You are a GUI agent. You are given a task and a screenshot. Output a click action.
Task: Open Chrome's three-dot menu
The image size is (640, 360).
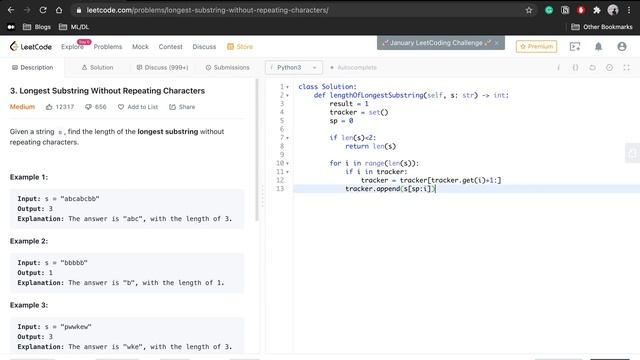629,10
